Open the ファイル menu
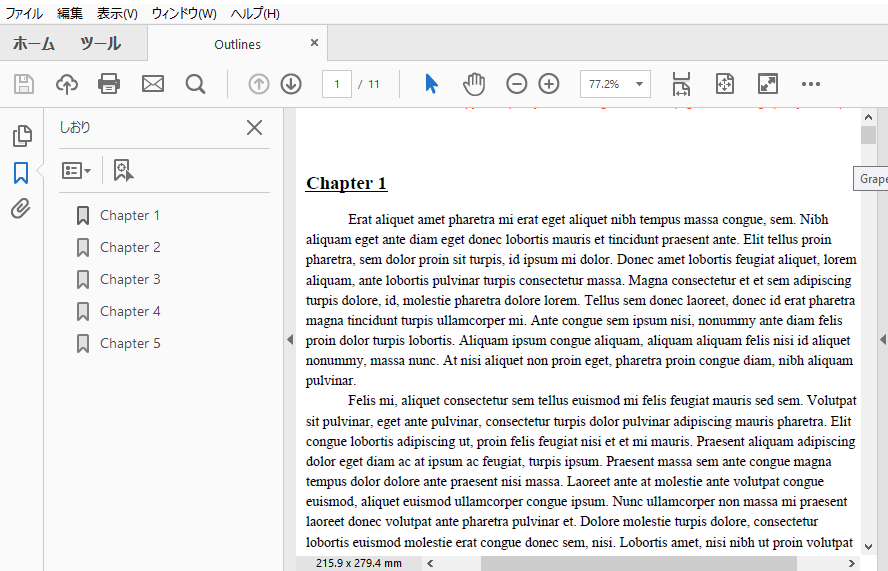 [24, 14]
